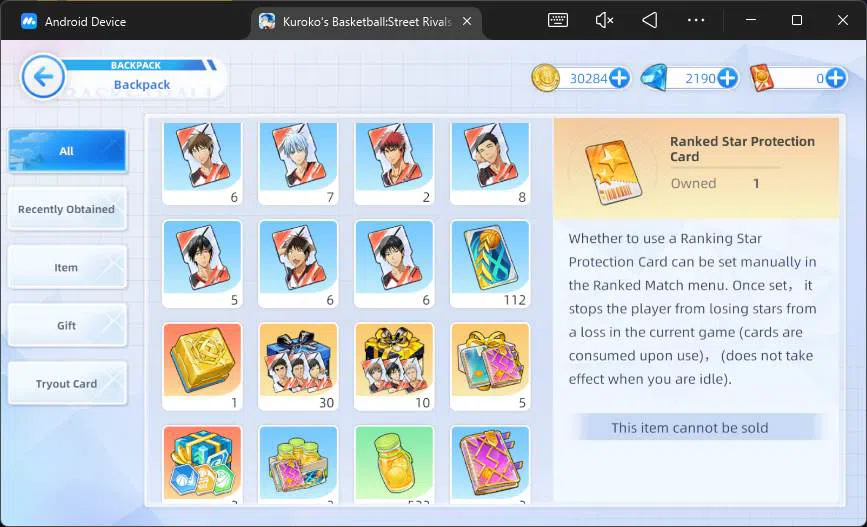Select the blue gift box with badges item
Image resolution: width=867 pixels, height=527 pixels.
[202, 465]
